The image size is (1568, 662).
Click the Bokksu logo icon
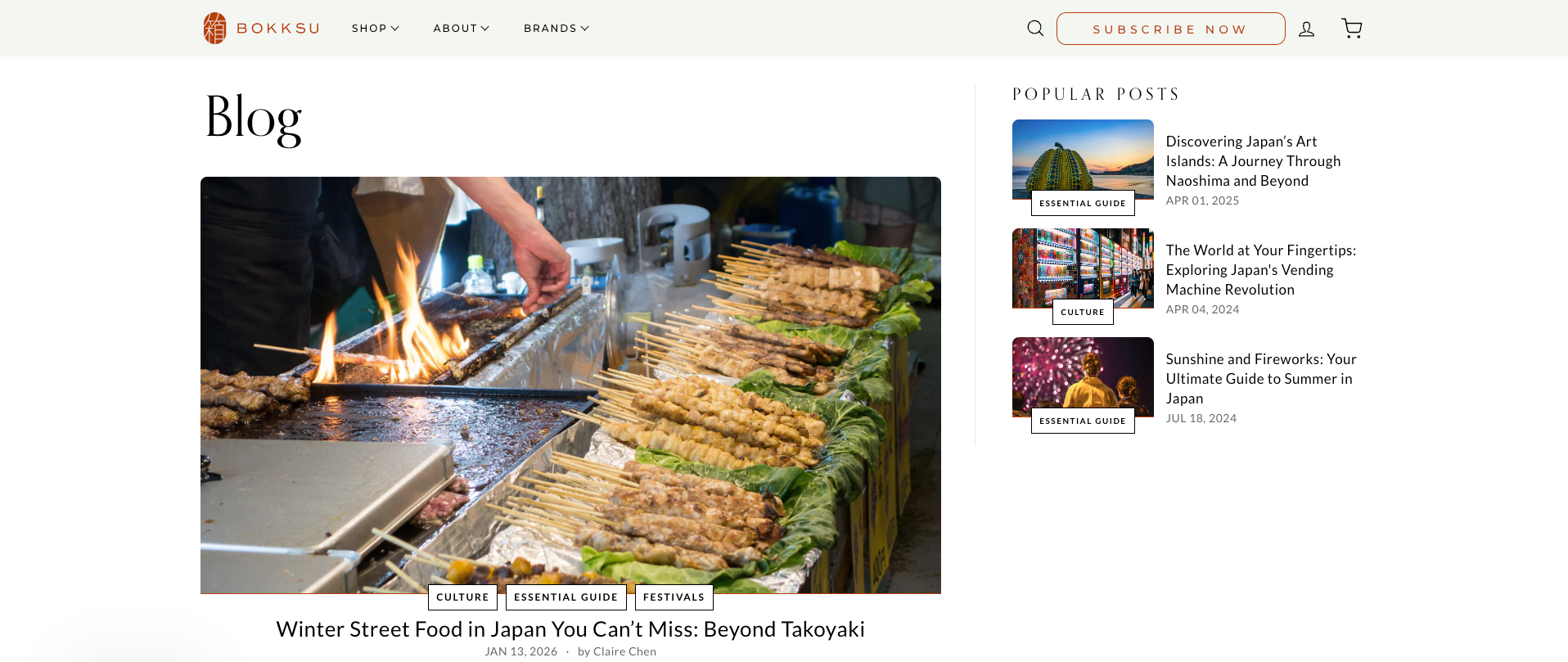(x=214, y=29)
